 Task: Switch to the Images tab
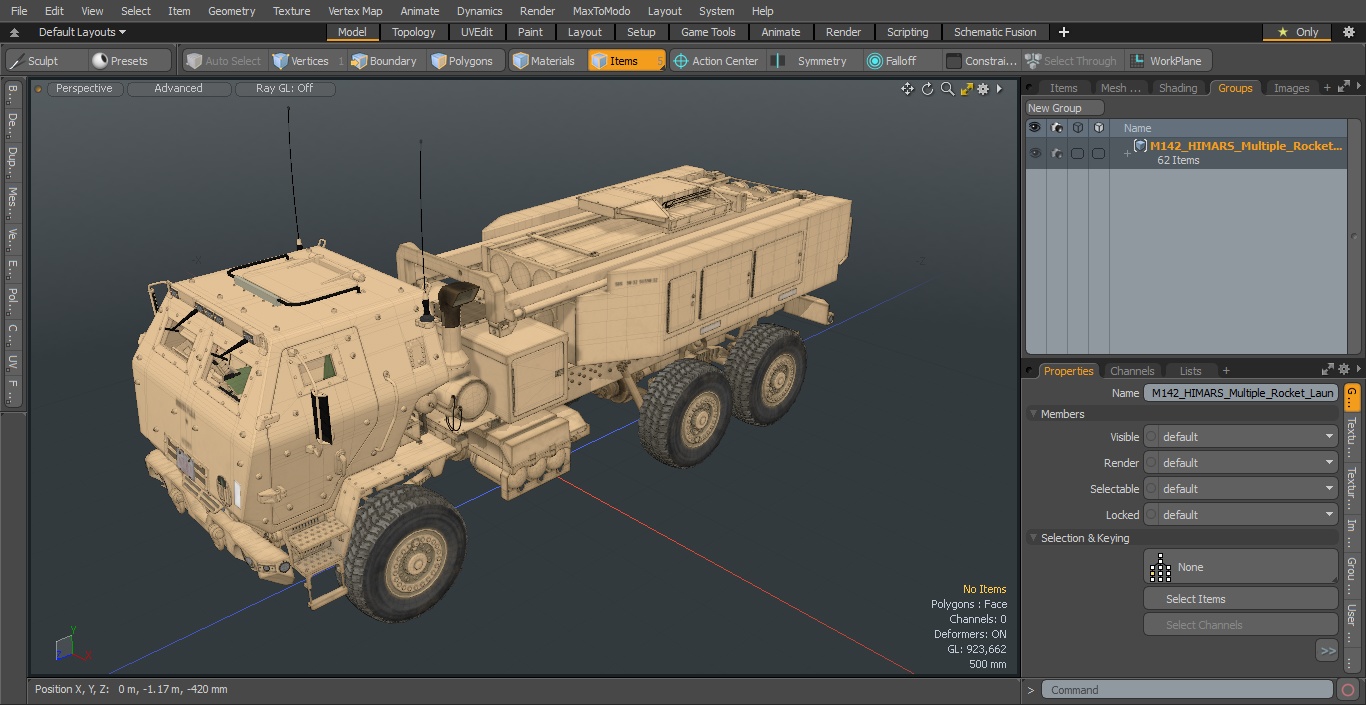pyautogui.click(x=1291, y=88)
